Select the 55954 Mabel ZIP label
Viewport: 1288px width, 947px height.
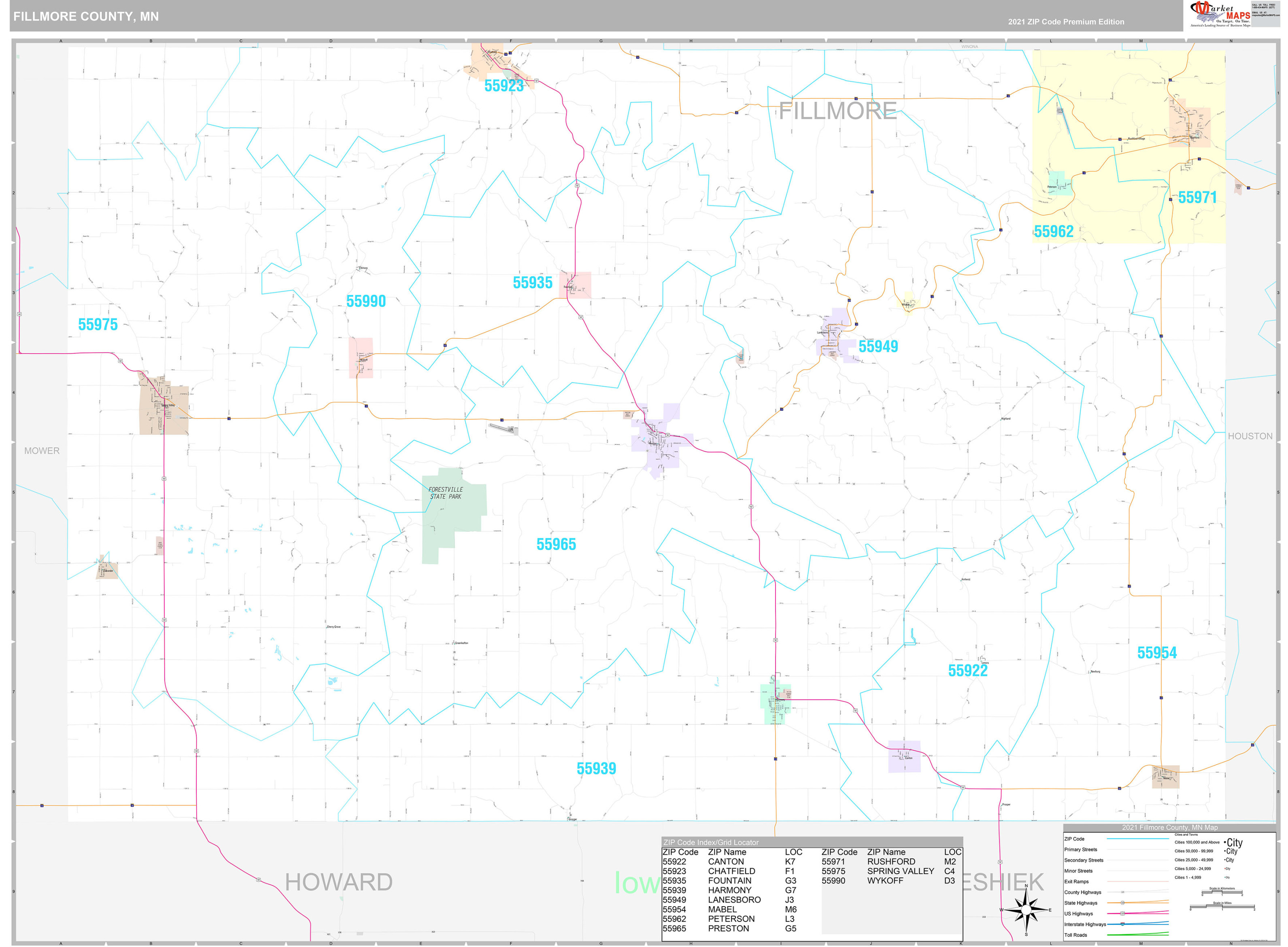tap(1157, 653)
